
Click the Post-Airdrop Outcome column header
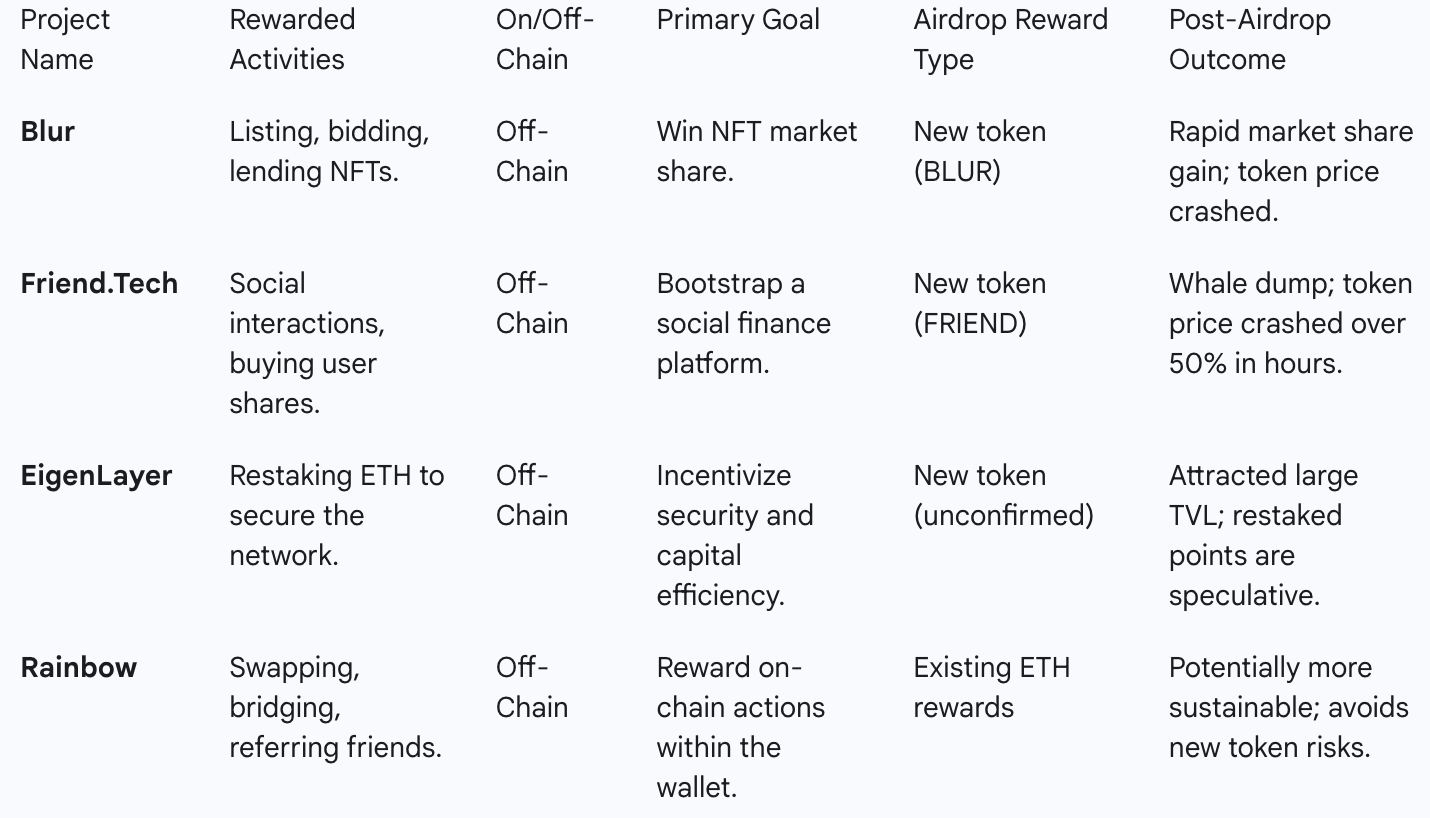pos(1249,40)
